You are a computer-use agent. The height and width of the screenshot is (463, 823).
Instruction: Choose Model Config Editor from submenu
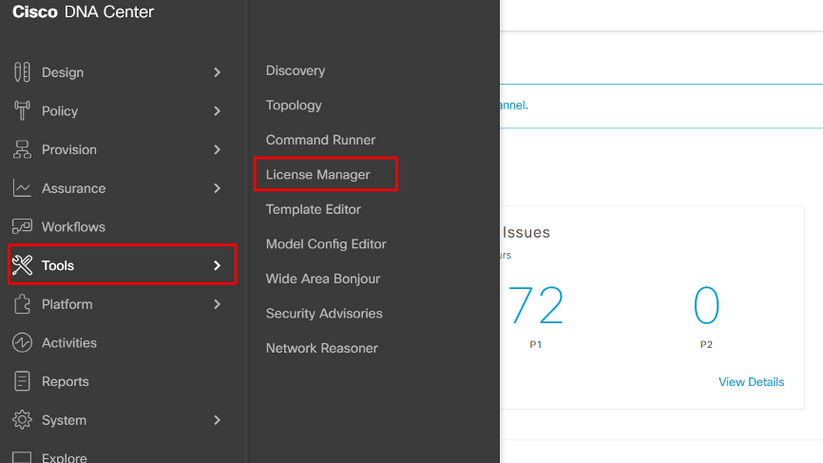tap(325, 244)
